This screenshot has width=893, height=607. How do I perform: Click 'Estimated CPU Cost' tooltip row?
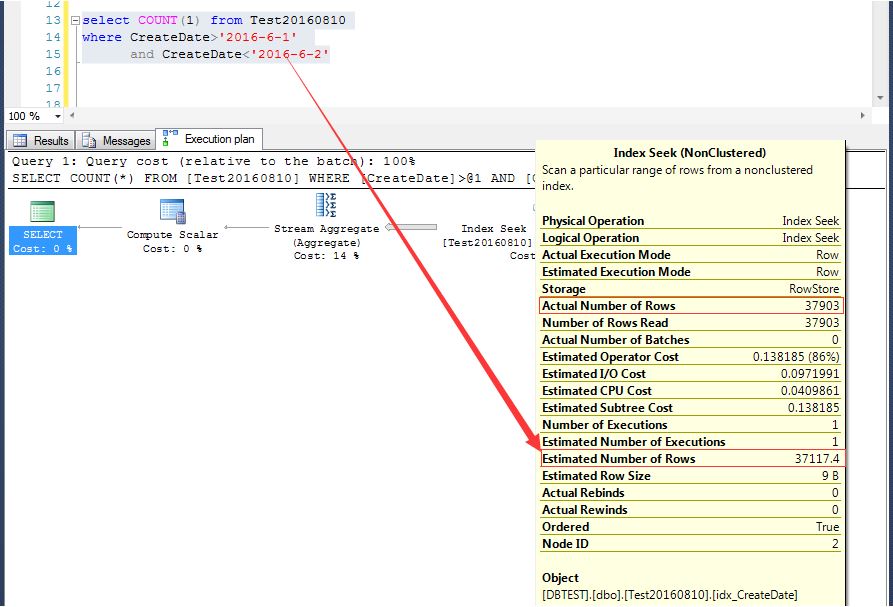pyautogui.click(x=690, y=391)
